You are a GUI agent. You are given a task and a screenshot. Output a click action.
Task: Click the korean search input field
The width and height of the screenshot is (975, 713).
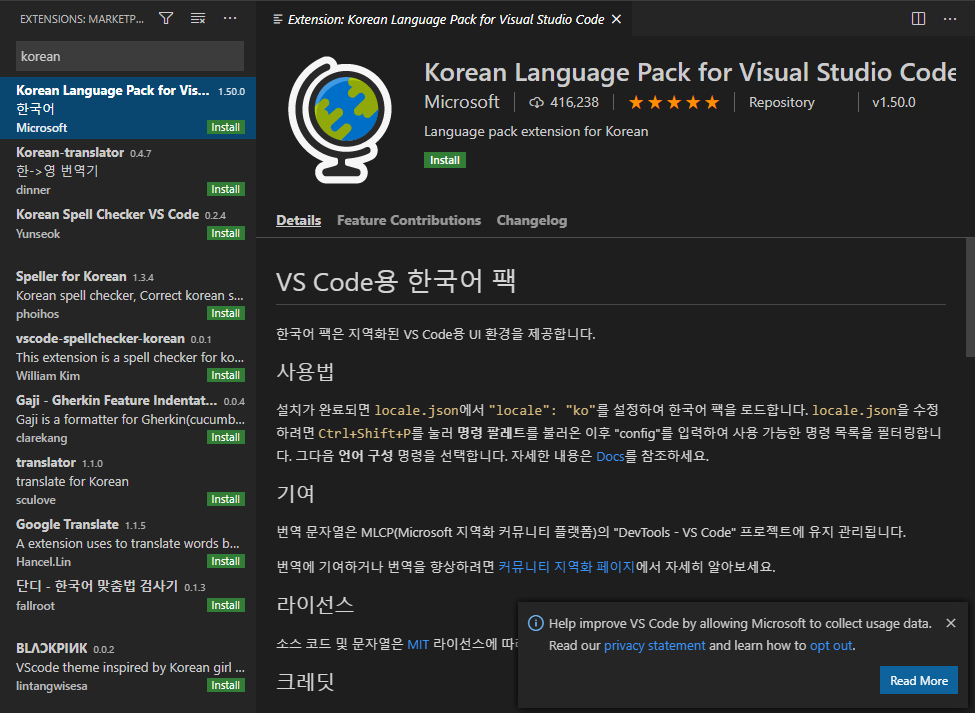click(x=130, y=56)
